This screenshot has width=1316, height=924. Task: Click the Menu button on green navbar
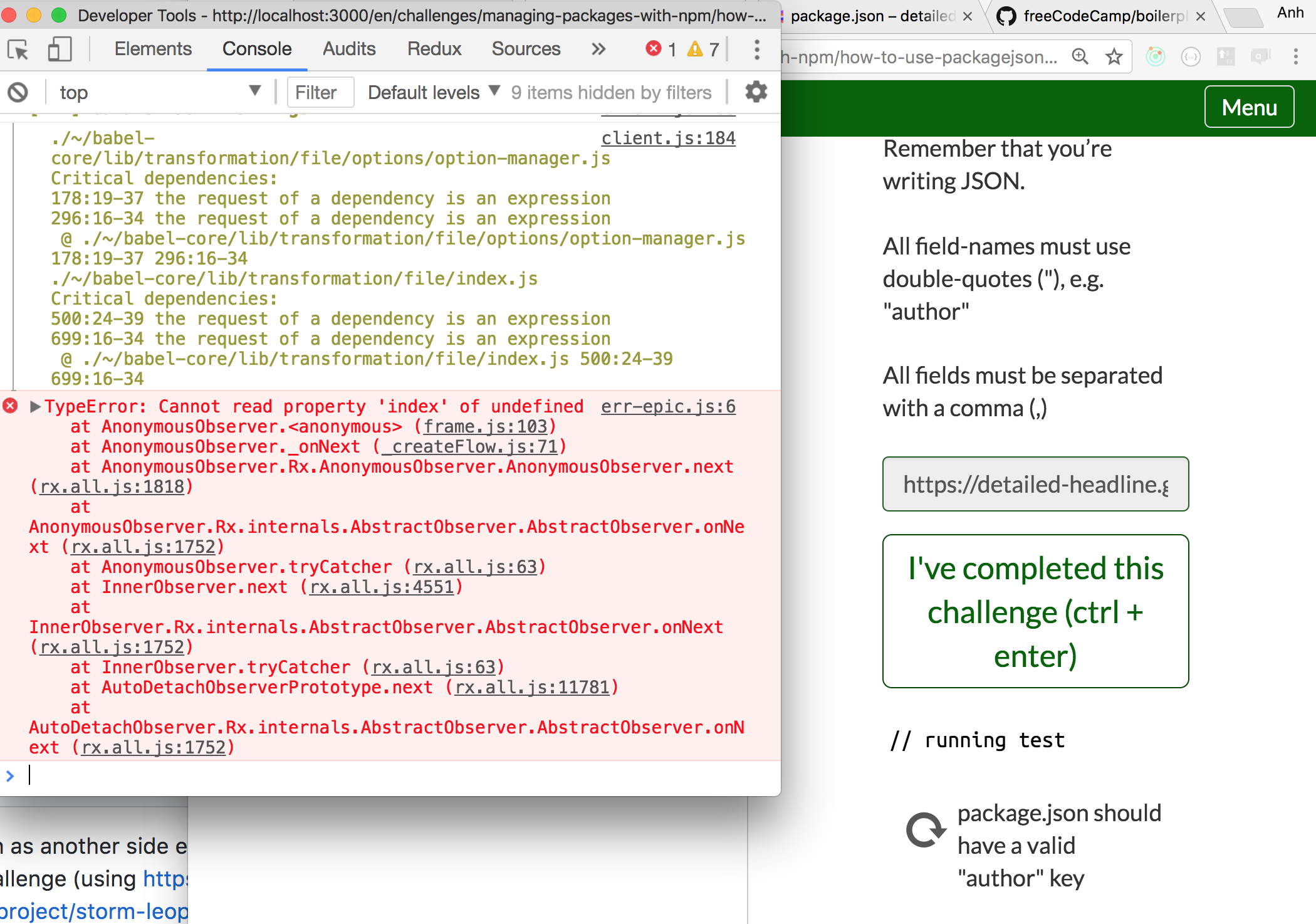click(x=1249, y=107)
